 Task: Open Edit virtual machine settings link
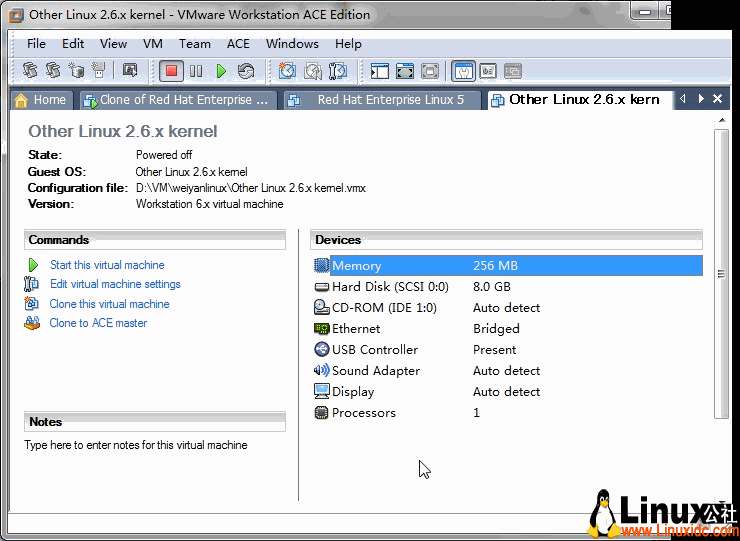click(x=115, y=284)
